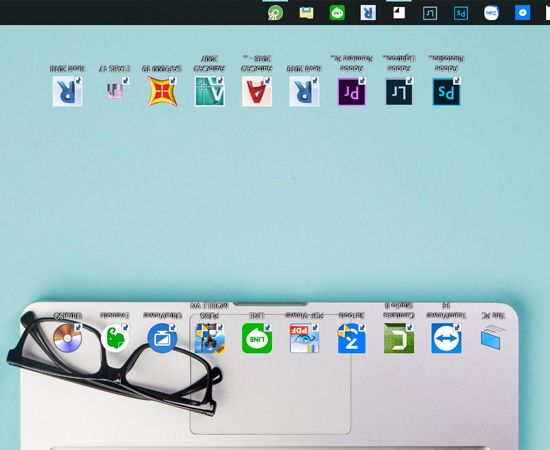Open the red AutoCAD 2018 desktop shortcut

point(256,92)
